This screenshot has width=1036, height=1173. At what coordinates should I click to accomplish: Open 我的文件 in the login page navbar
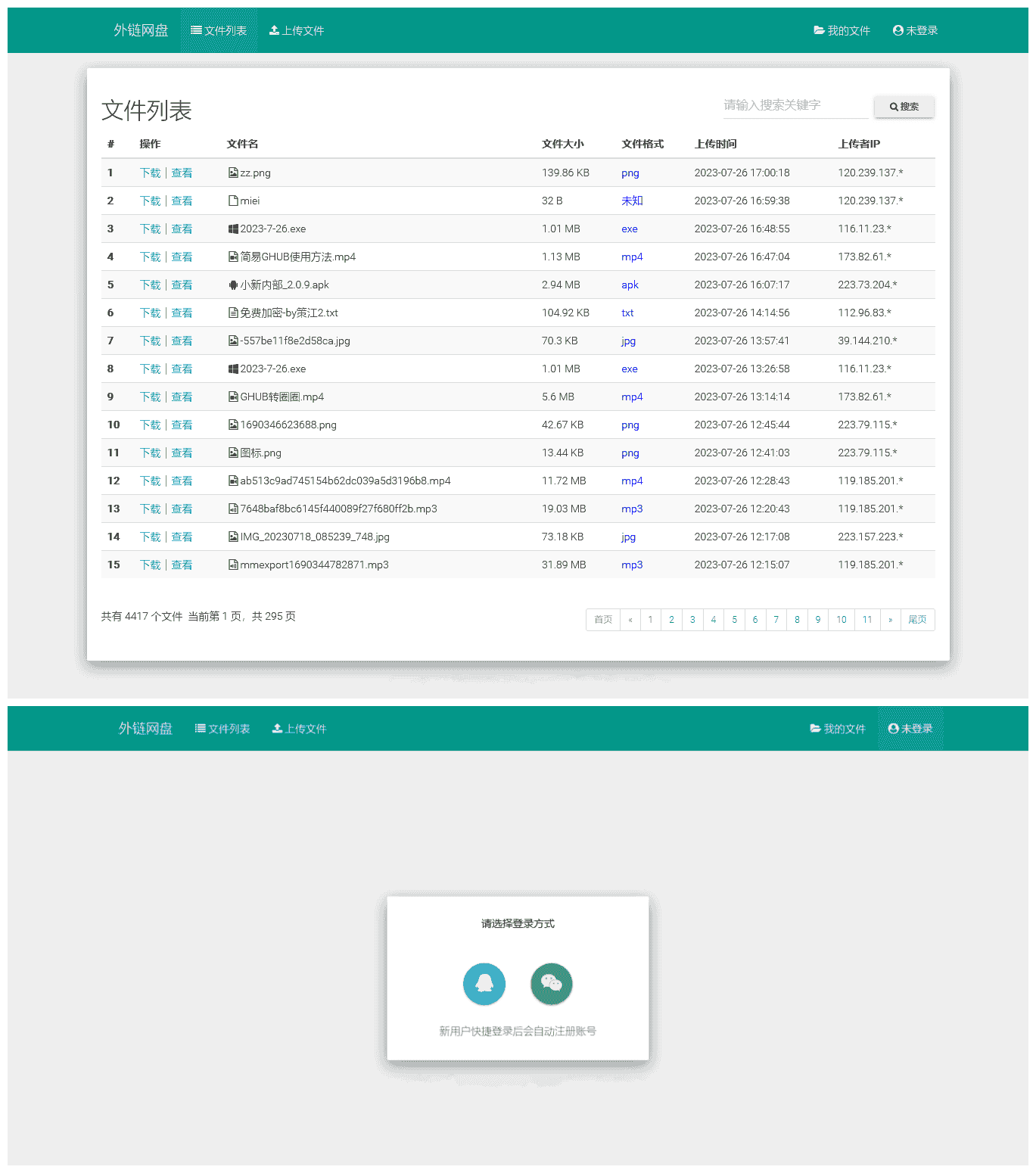point(838,729)
